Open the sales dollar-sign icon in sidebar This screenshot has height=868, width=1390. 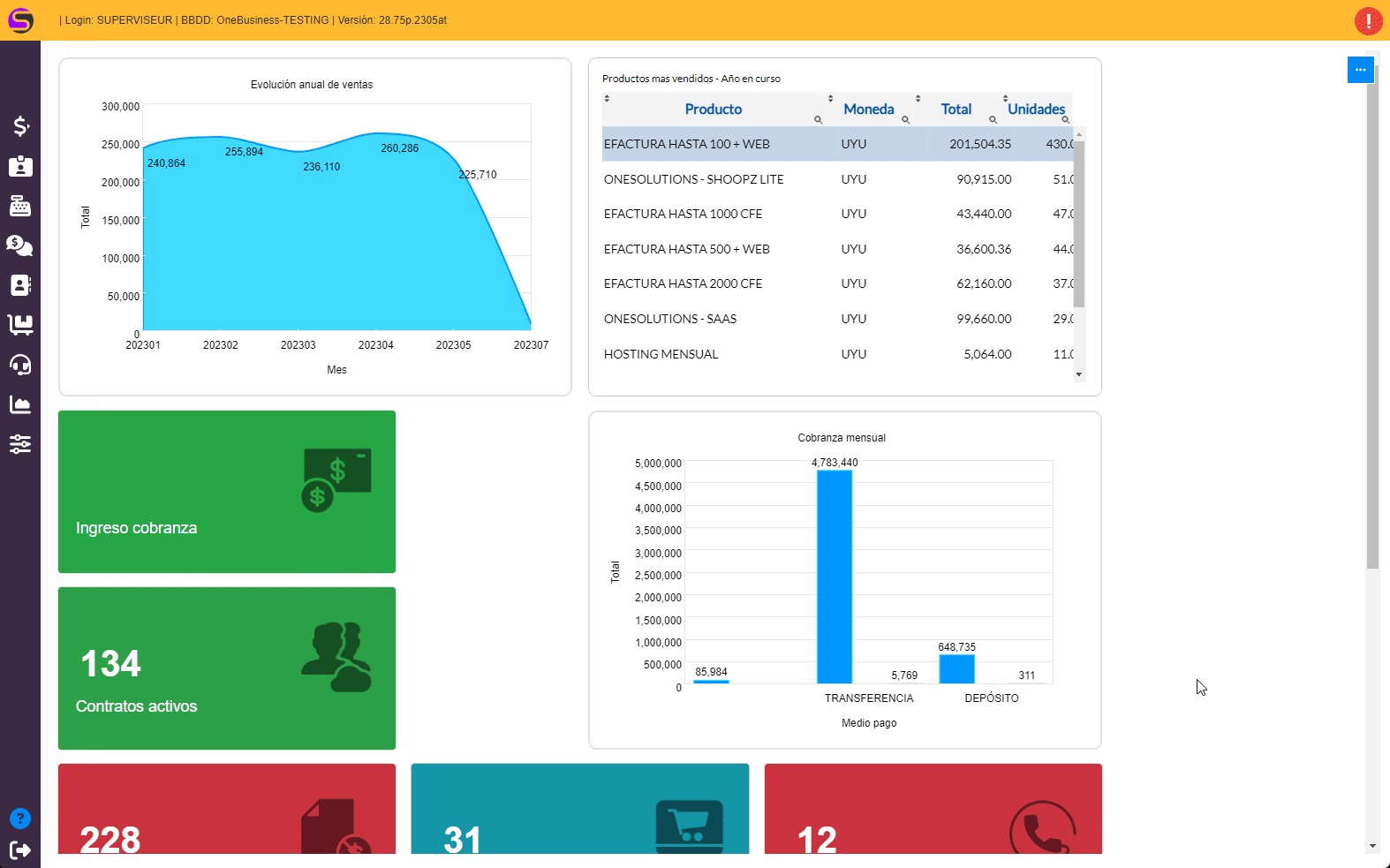[20, 126]
